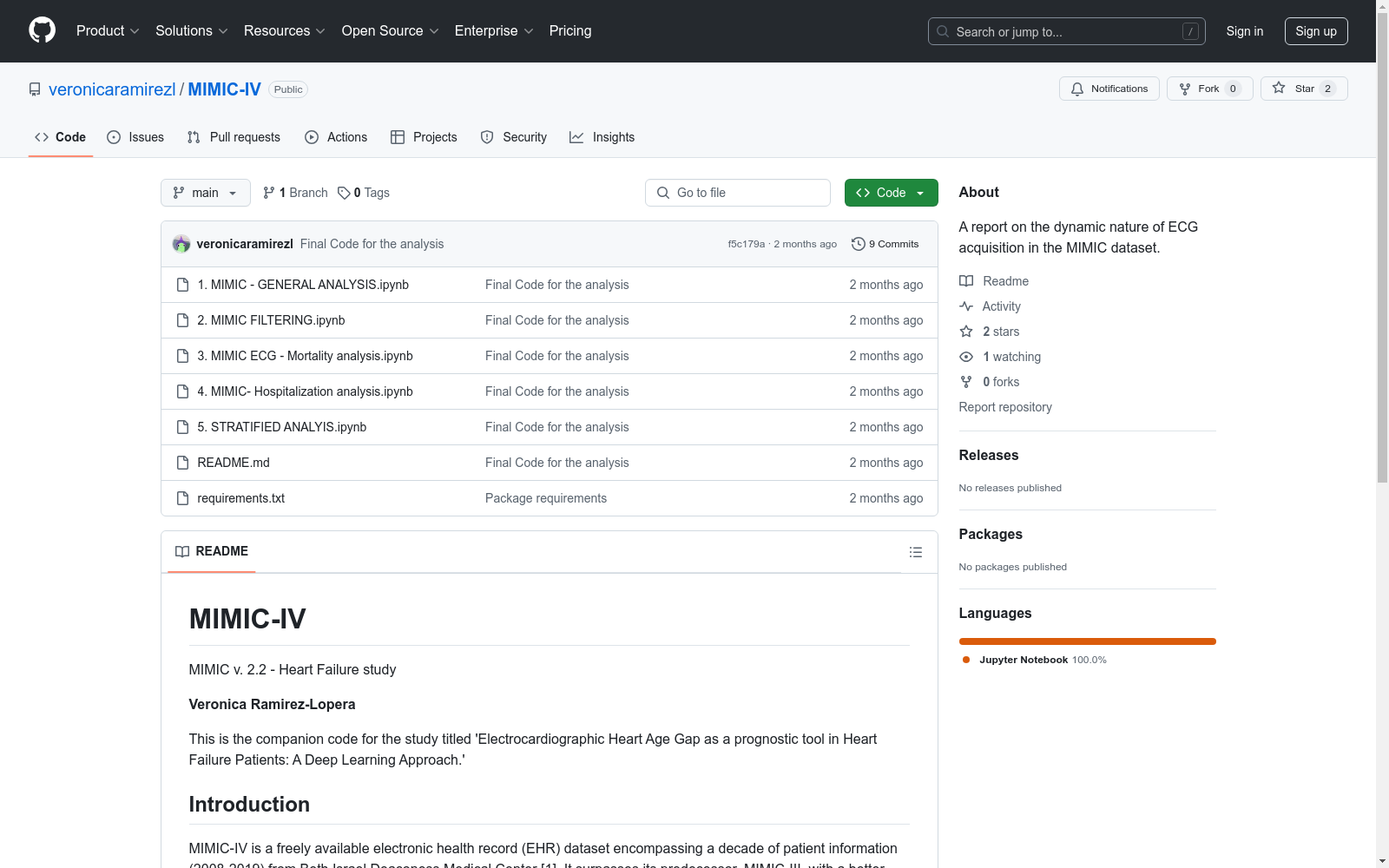Select the README tab header

(x=212, y=551)
